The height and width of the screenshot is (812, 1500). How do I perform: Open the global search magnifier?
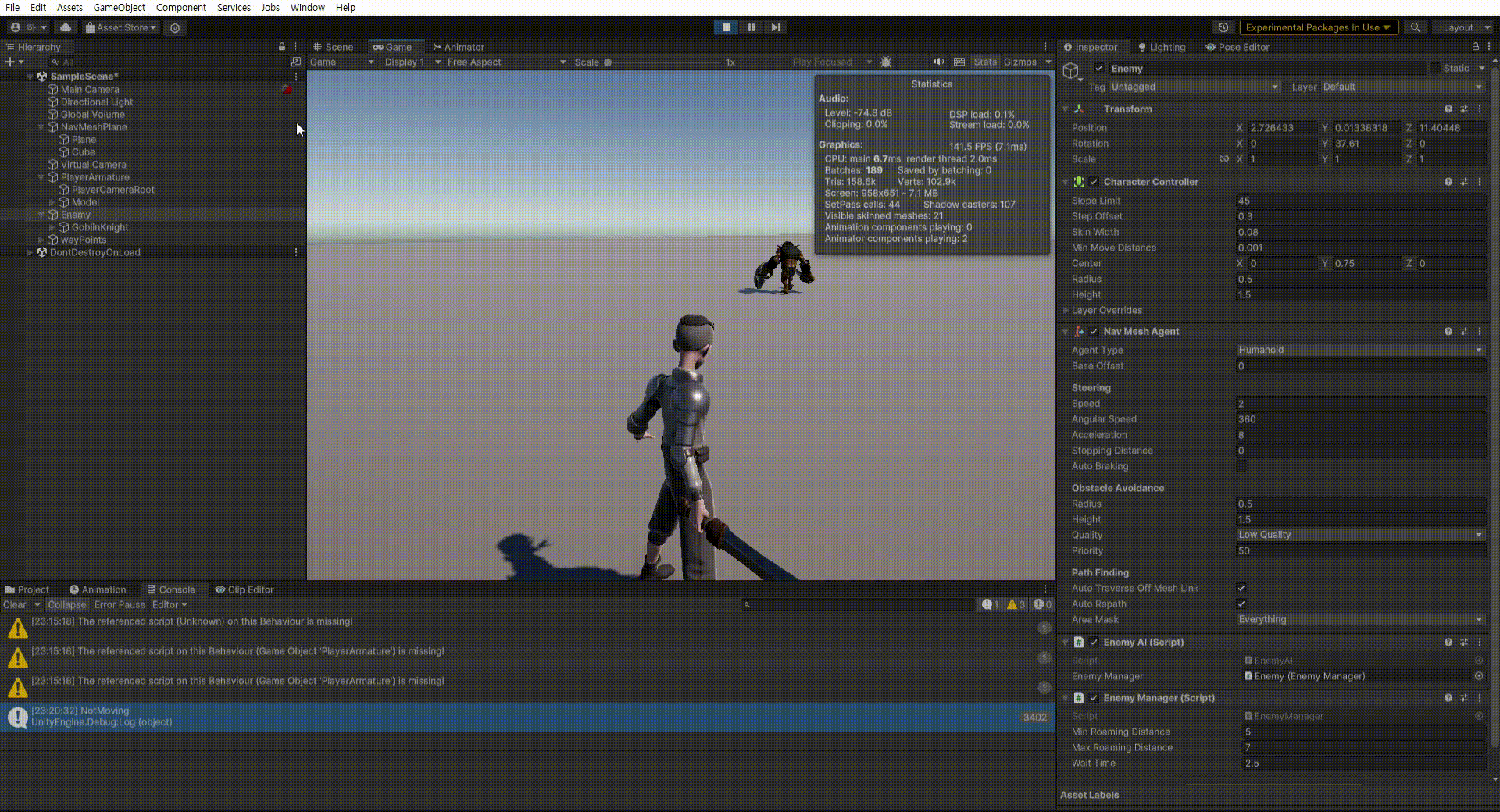click(1415, 27)
